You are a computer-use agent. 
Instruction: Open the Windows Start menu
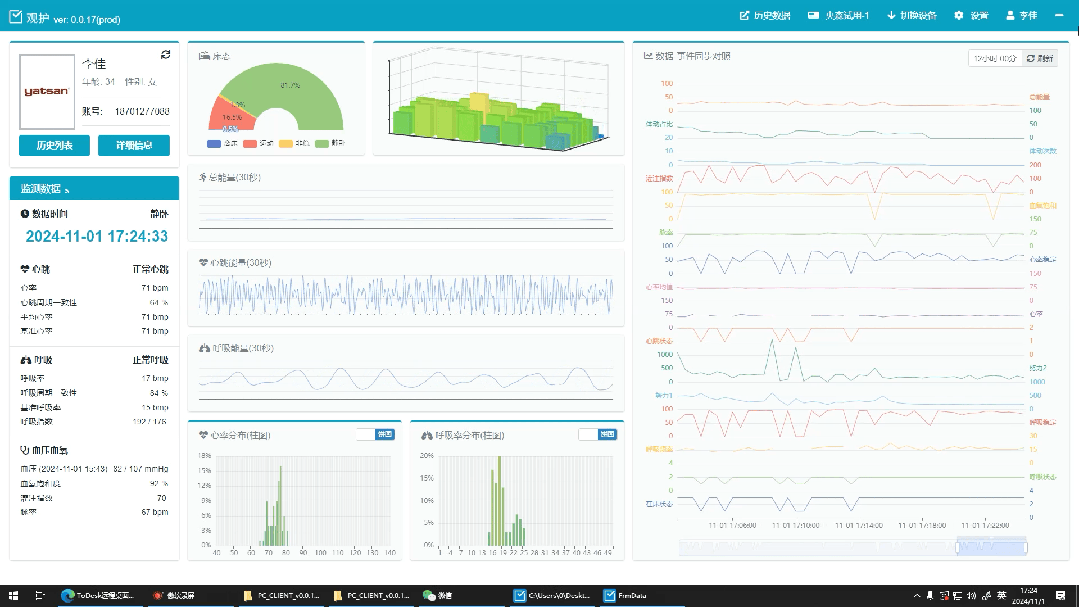point(13,596)
